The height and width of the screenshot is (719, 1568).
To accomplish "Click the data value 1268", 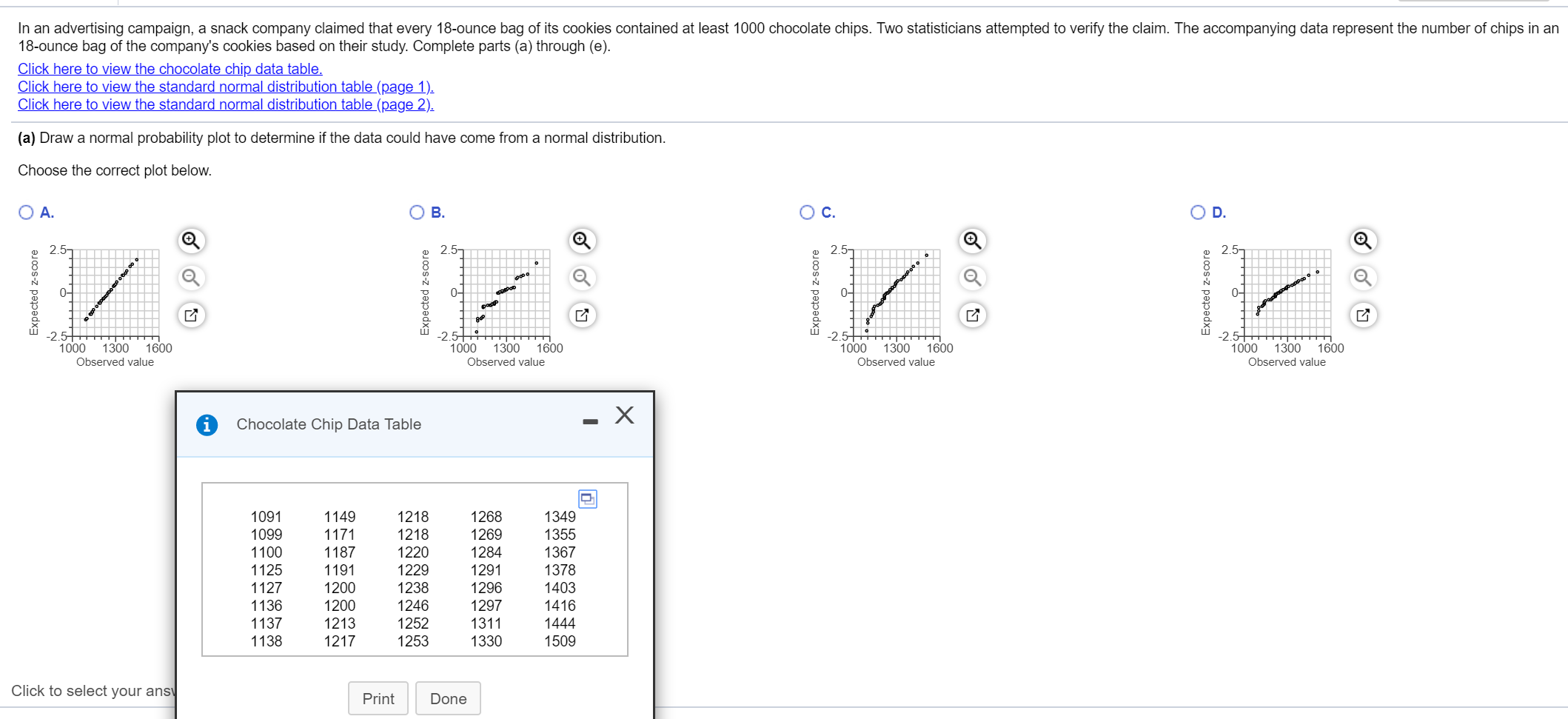I will 486,517.
